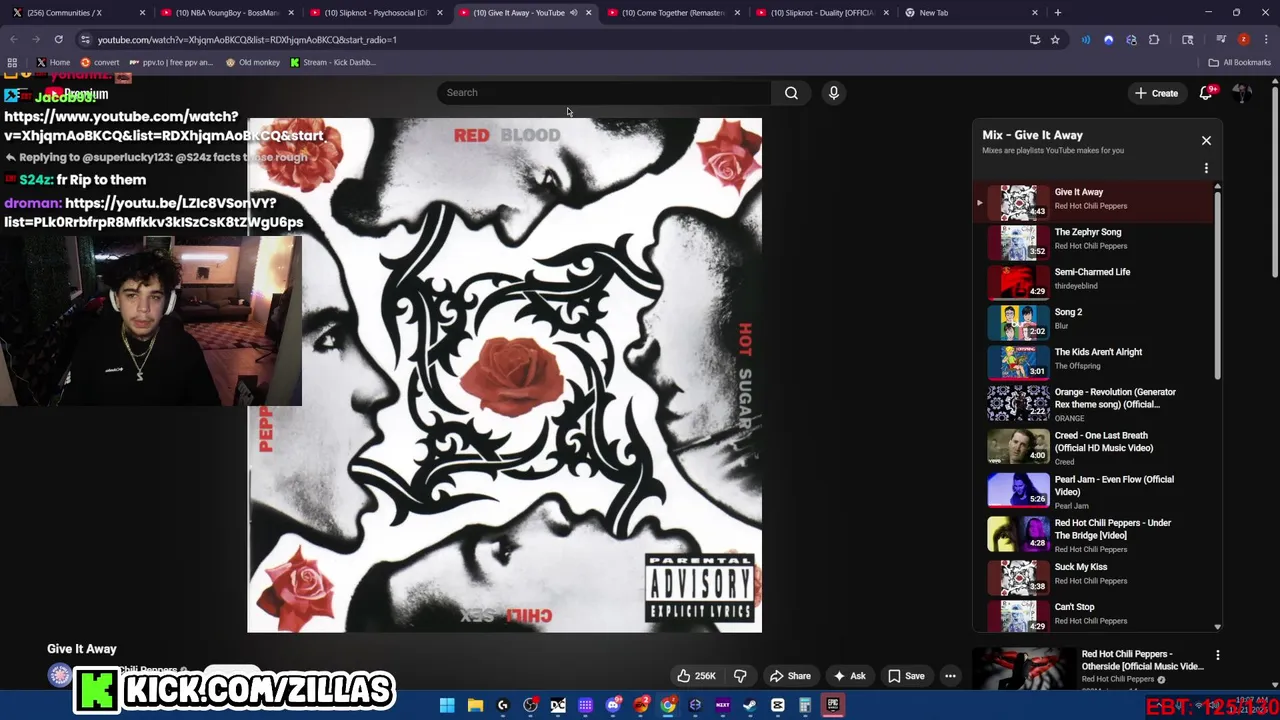The image size is (1280, 720).
Task: Save video to a playlist
Action: coord(906,676)
